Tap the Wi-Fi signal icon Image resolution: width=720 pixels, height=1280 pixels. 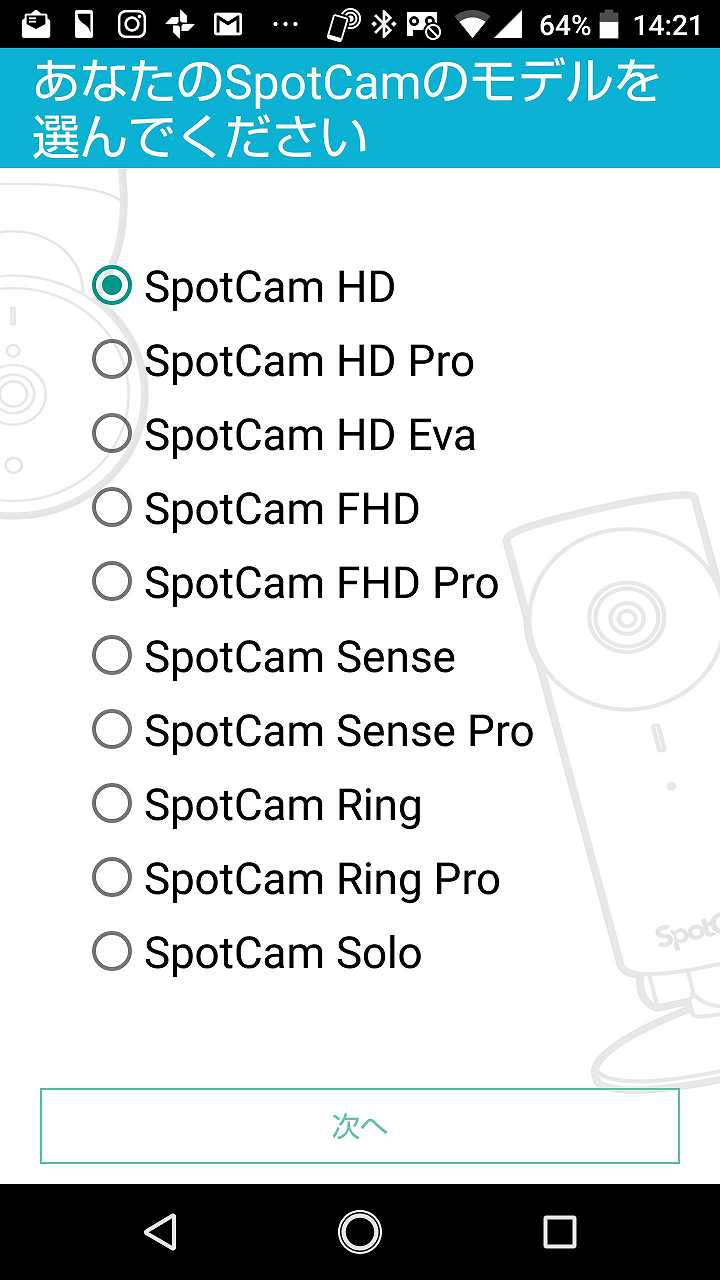[x=474, y=24]
